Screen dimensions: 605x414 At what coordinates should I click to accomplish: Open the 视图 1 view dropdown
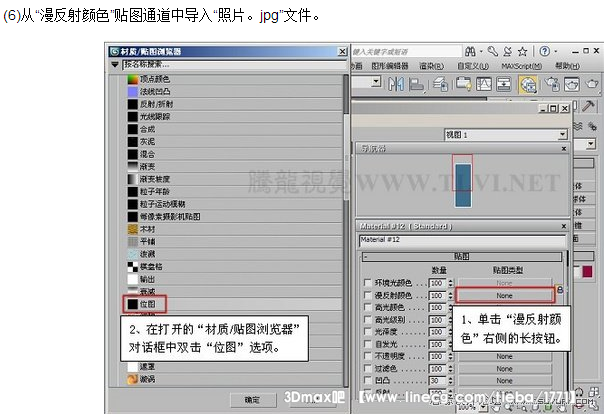pyautogui.click(x=563, y=135)
